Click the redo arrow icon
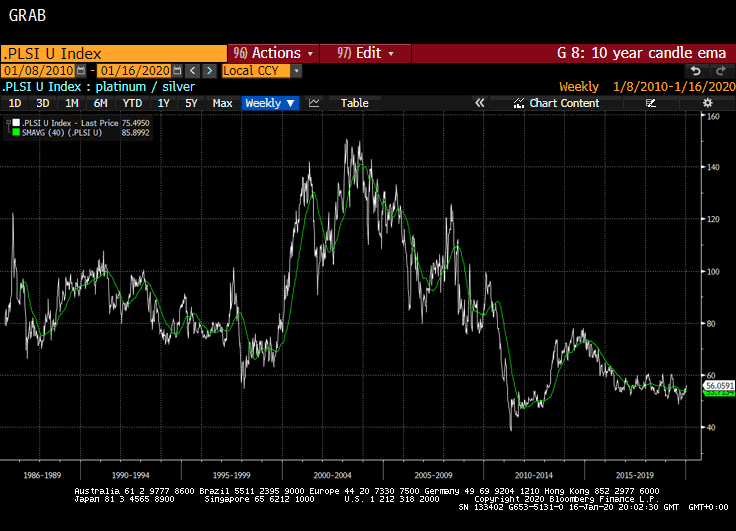 tap(720, 71)
